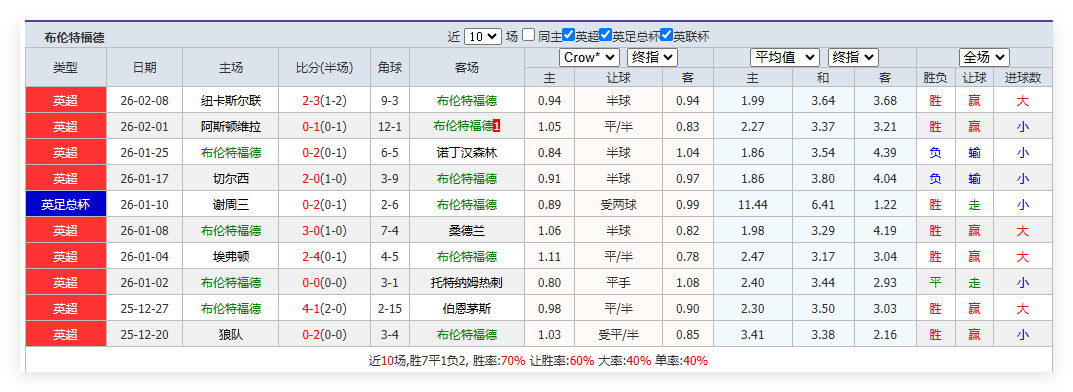Select the 比分(半场) column header
This screenshot has height=392, width=1073.
[x=324, y=67]
